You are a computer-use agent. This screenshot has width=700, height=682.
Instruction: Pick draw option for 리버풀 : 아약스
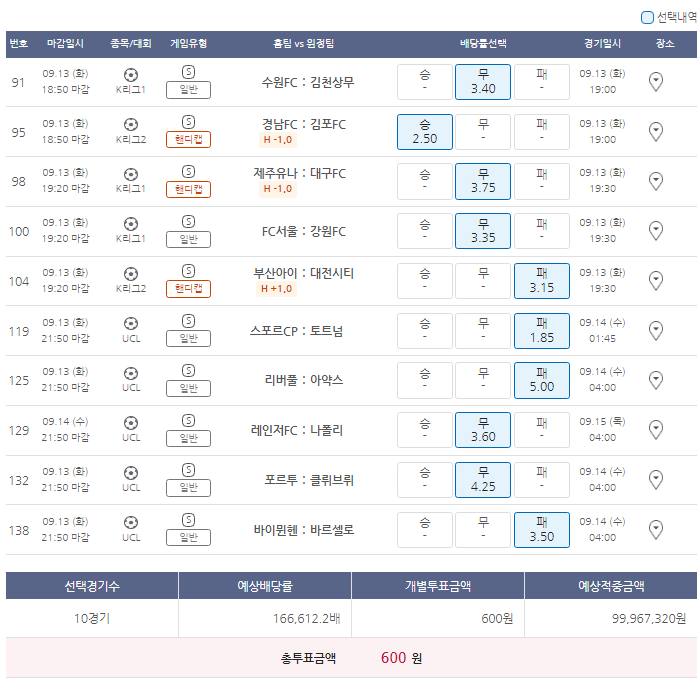pyautogui.click(x=483, y=380)
